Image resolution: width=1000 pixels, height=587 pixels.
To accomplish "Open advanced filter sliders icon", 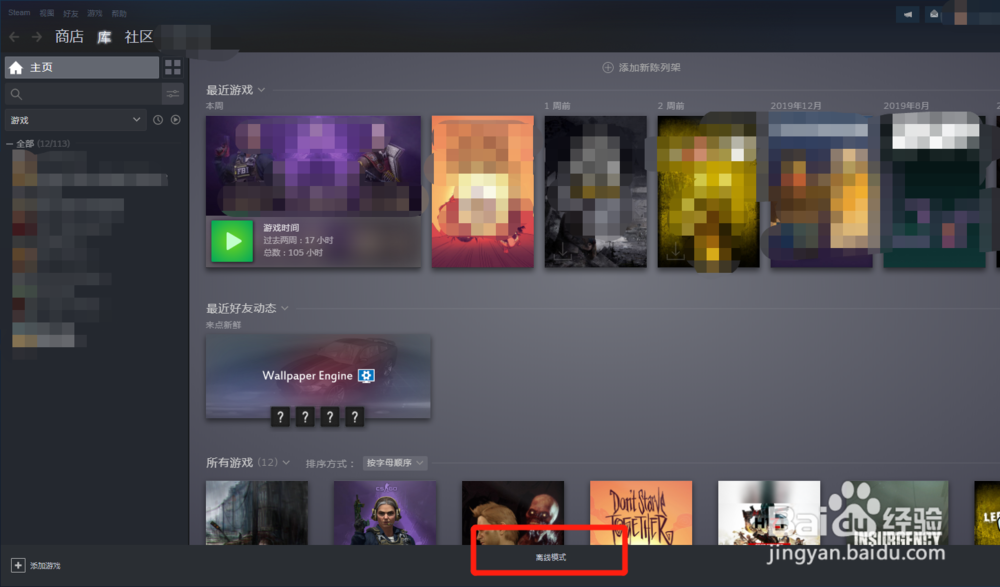I will [173, 94].
